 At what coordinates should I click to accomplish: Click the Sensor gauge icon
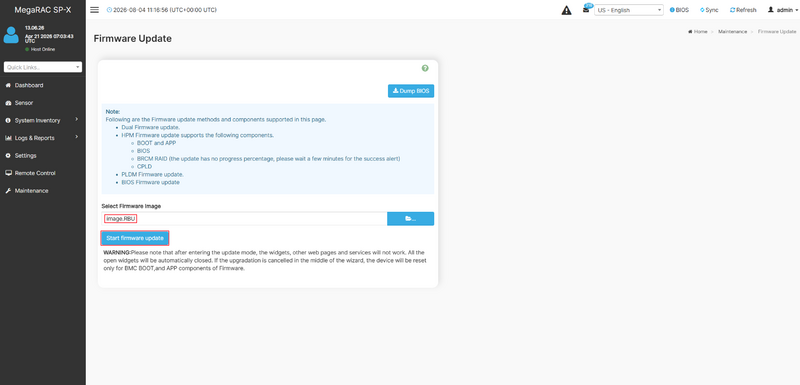8,103
